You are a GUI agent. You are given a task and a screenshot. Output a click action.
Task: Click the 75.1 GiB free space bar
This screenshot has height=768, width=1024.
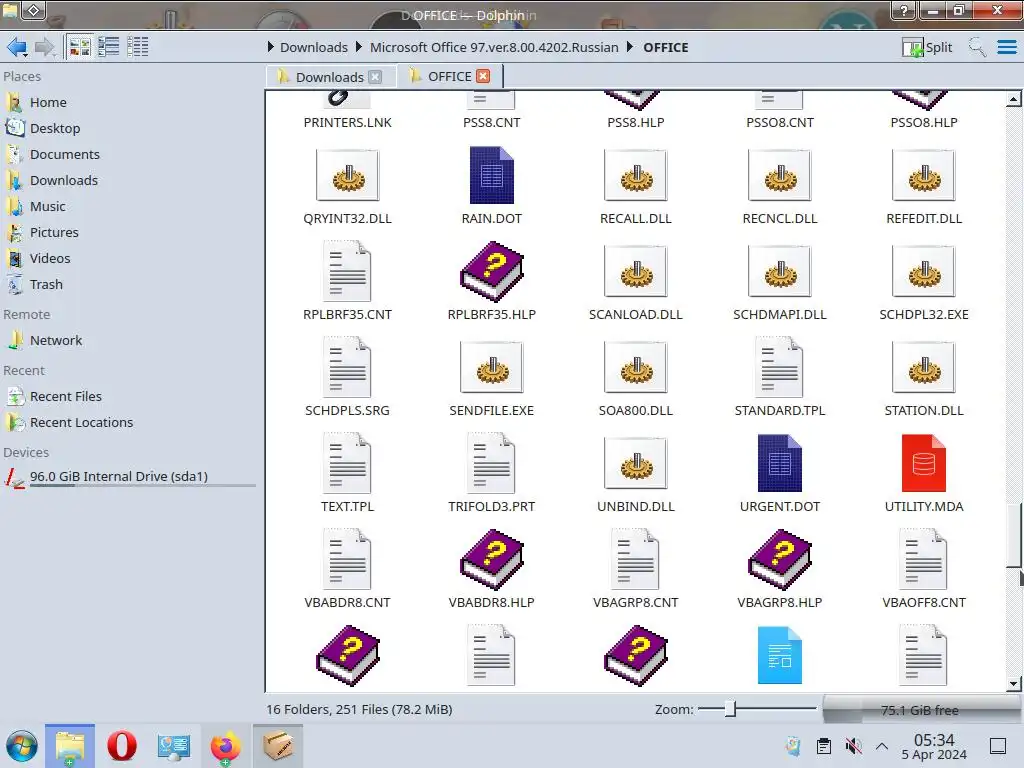click(x=920, y=710)
